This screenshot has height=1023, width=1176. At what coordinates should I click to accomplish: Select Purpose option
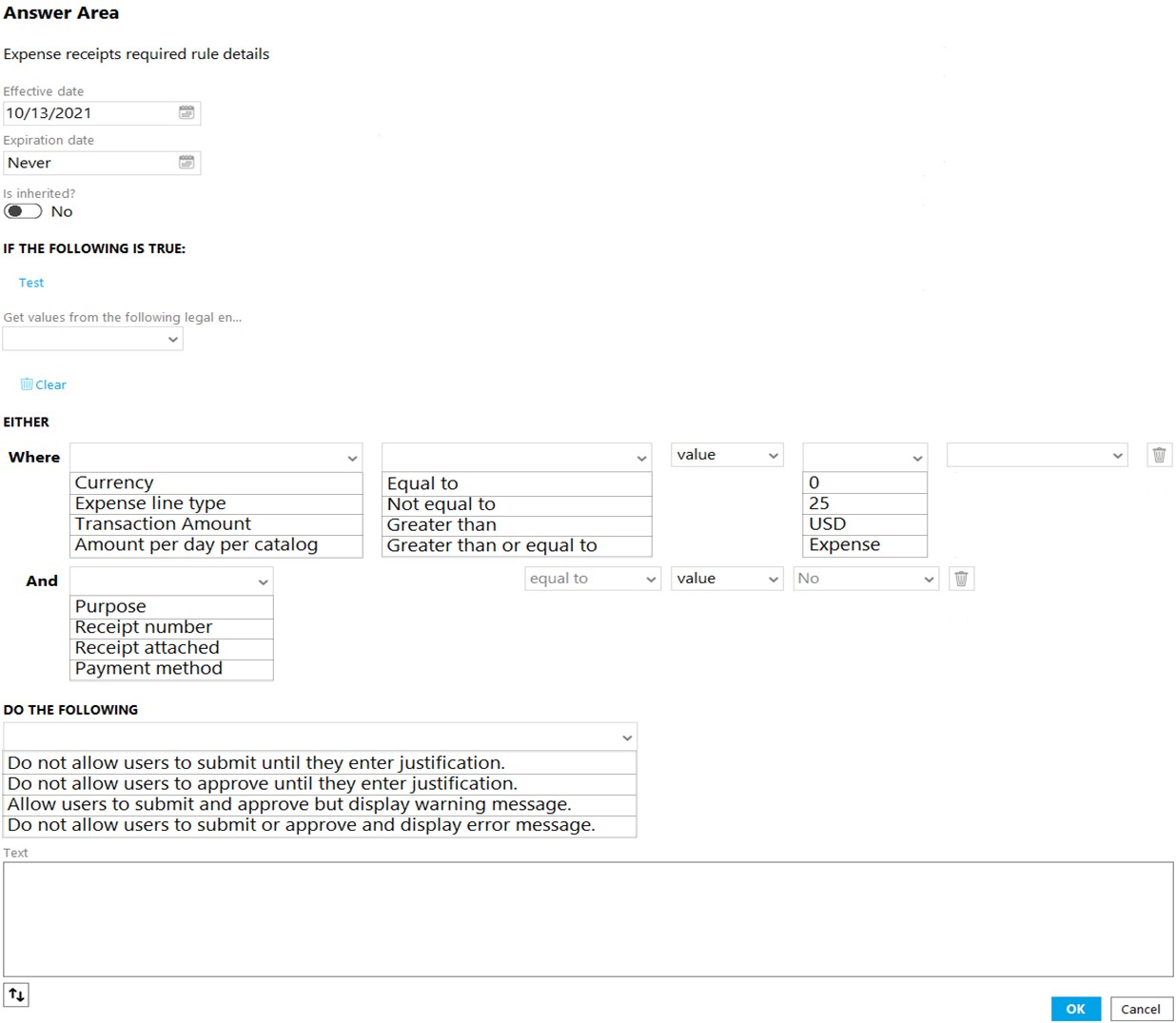click(171, 606)
